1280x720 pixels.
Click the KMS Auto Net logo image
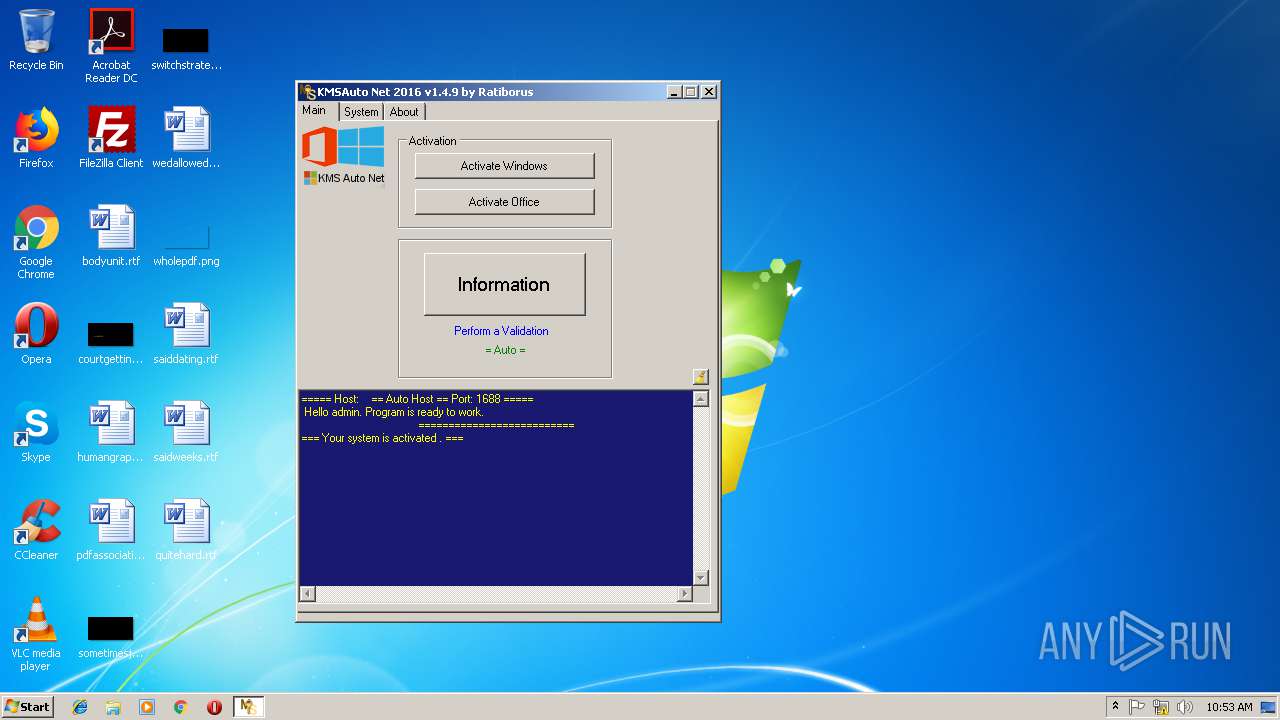pos(343,156)
